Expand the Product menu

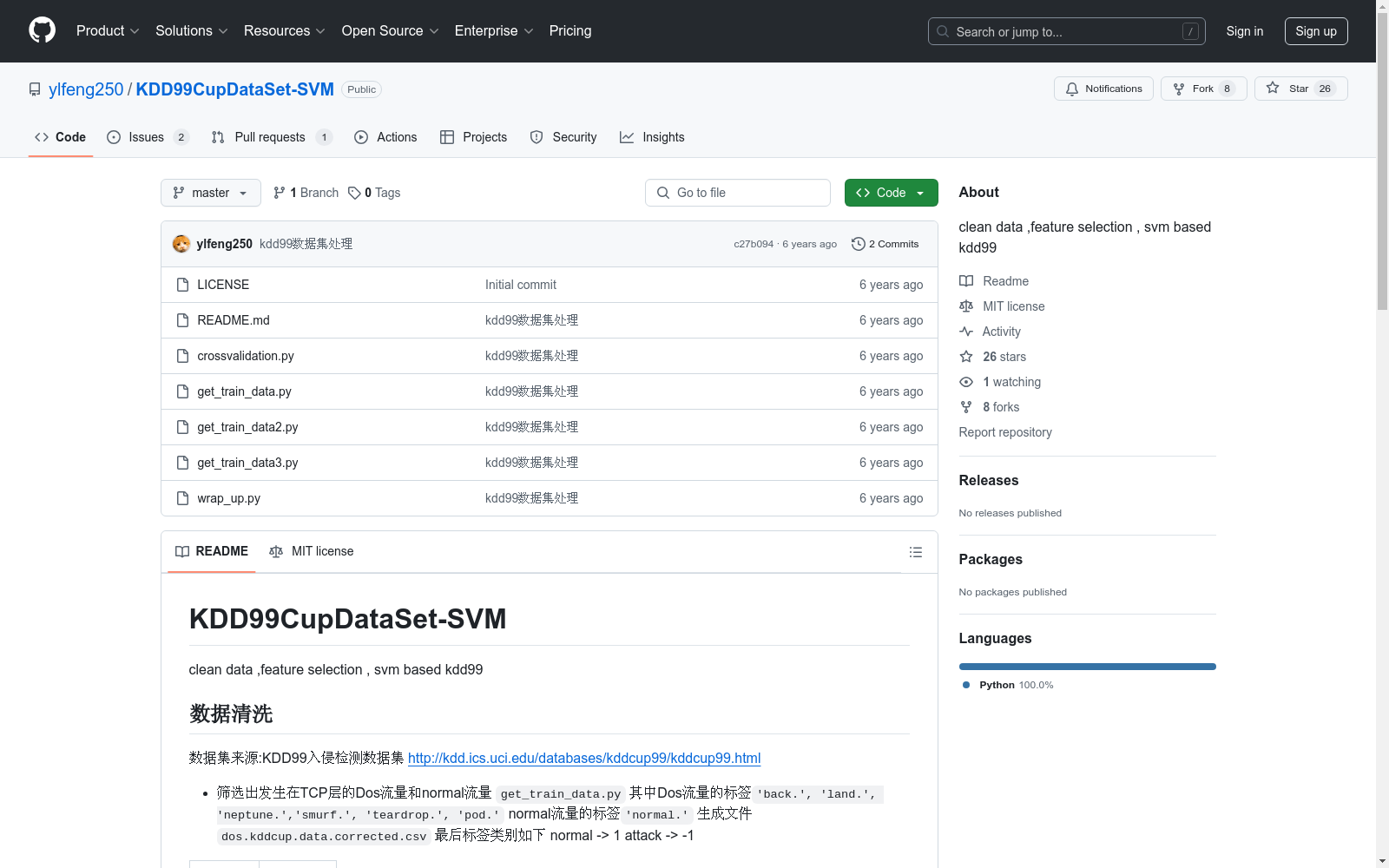[108, 30]
